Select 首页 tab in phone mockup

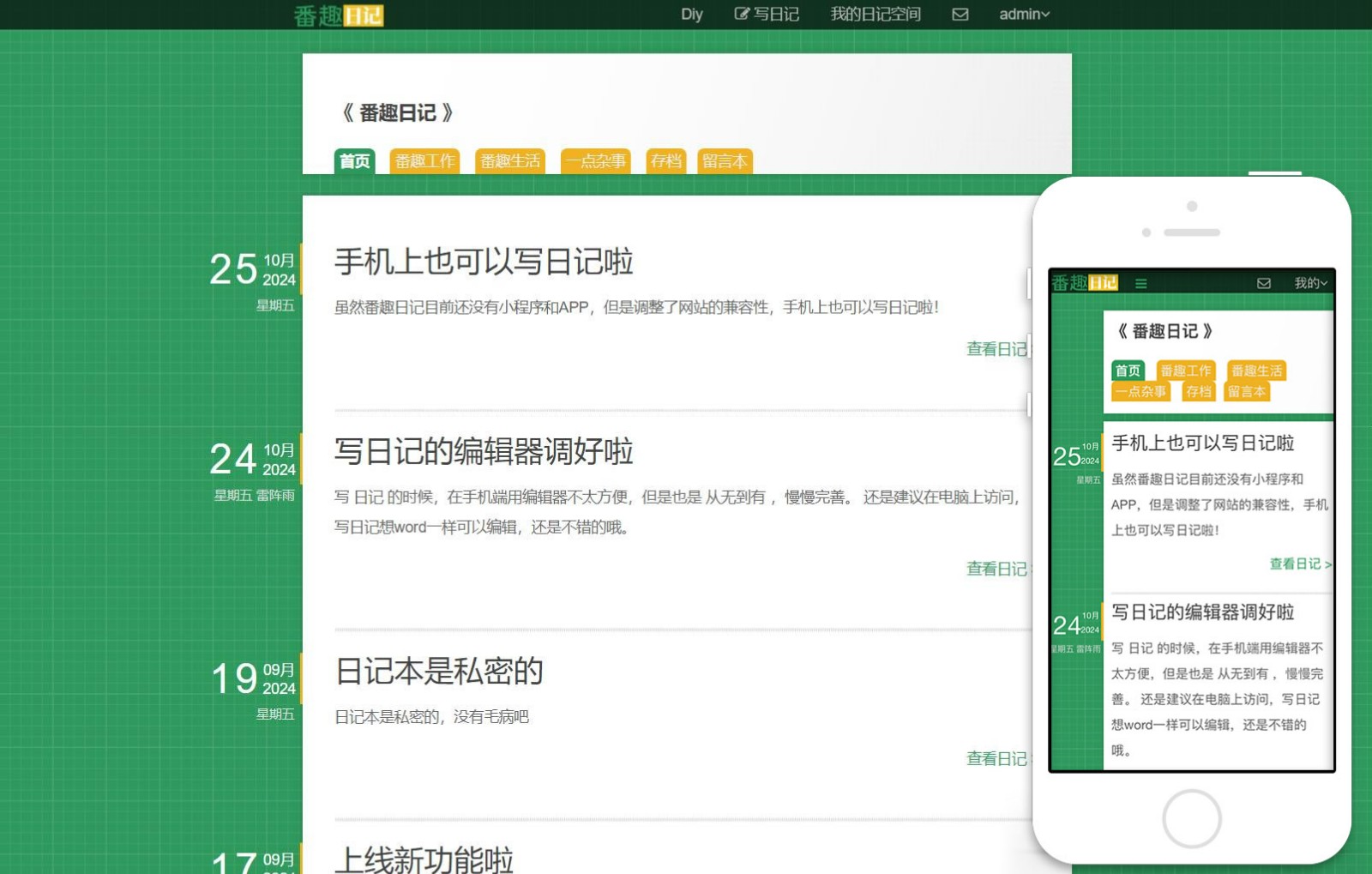[1128, 371]
